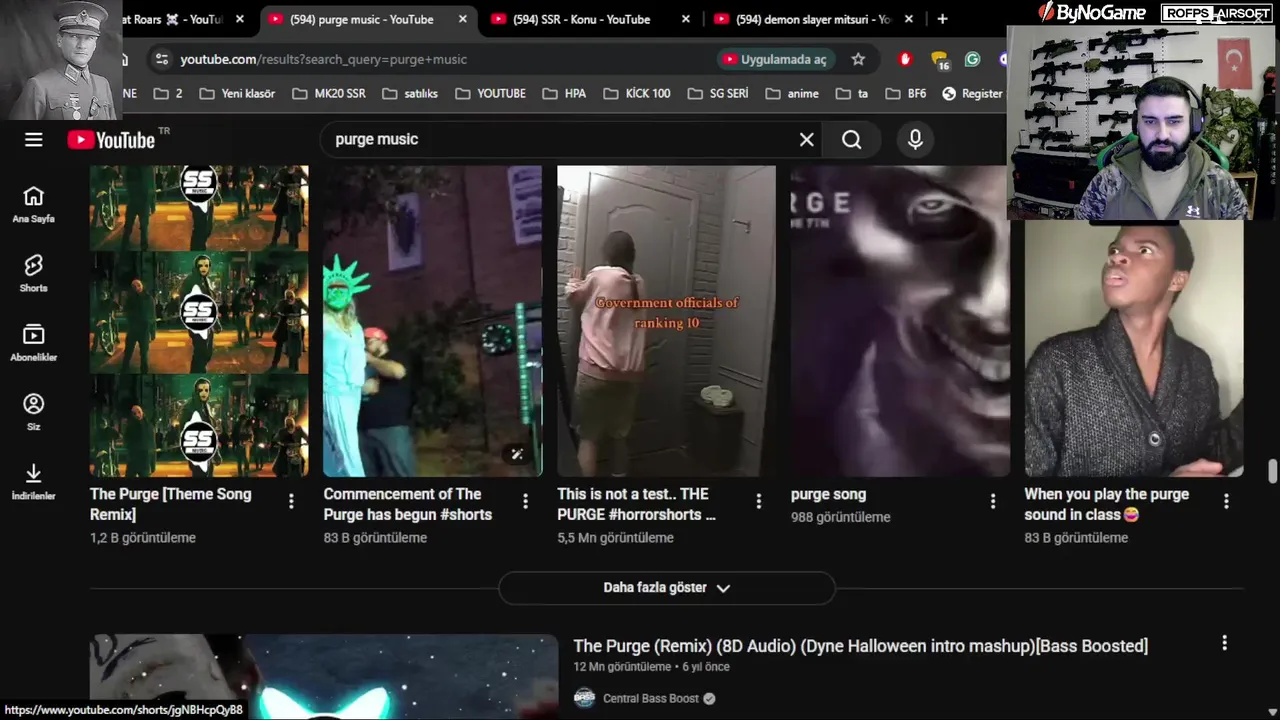
Task: Open the Siz profile section
Action: tap(34, 412)
